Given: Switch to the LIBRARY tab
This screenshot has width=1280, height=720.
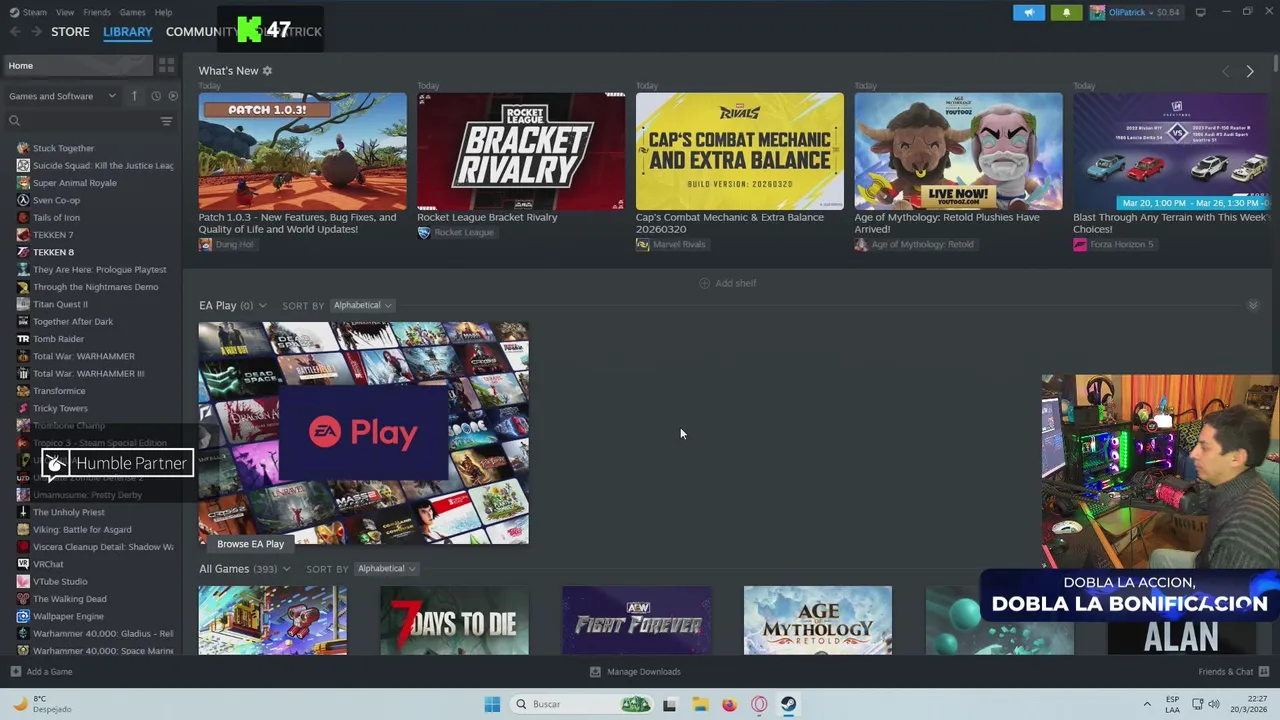Looking at the screenshot, I should pyautogui.click(x=128, y=31).
